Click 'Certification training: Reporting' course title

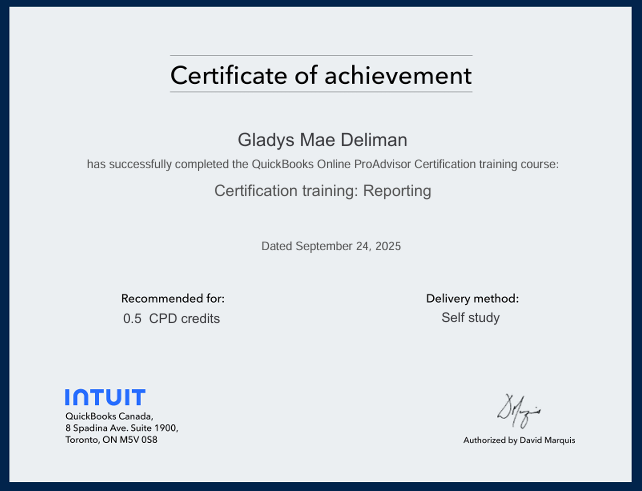[x=323, y=191]
